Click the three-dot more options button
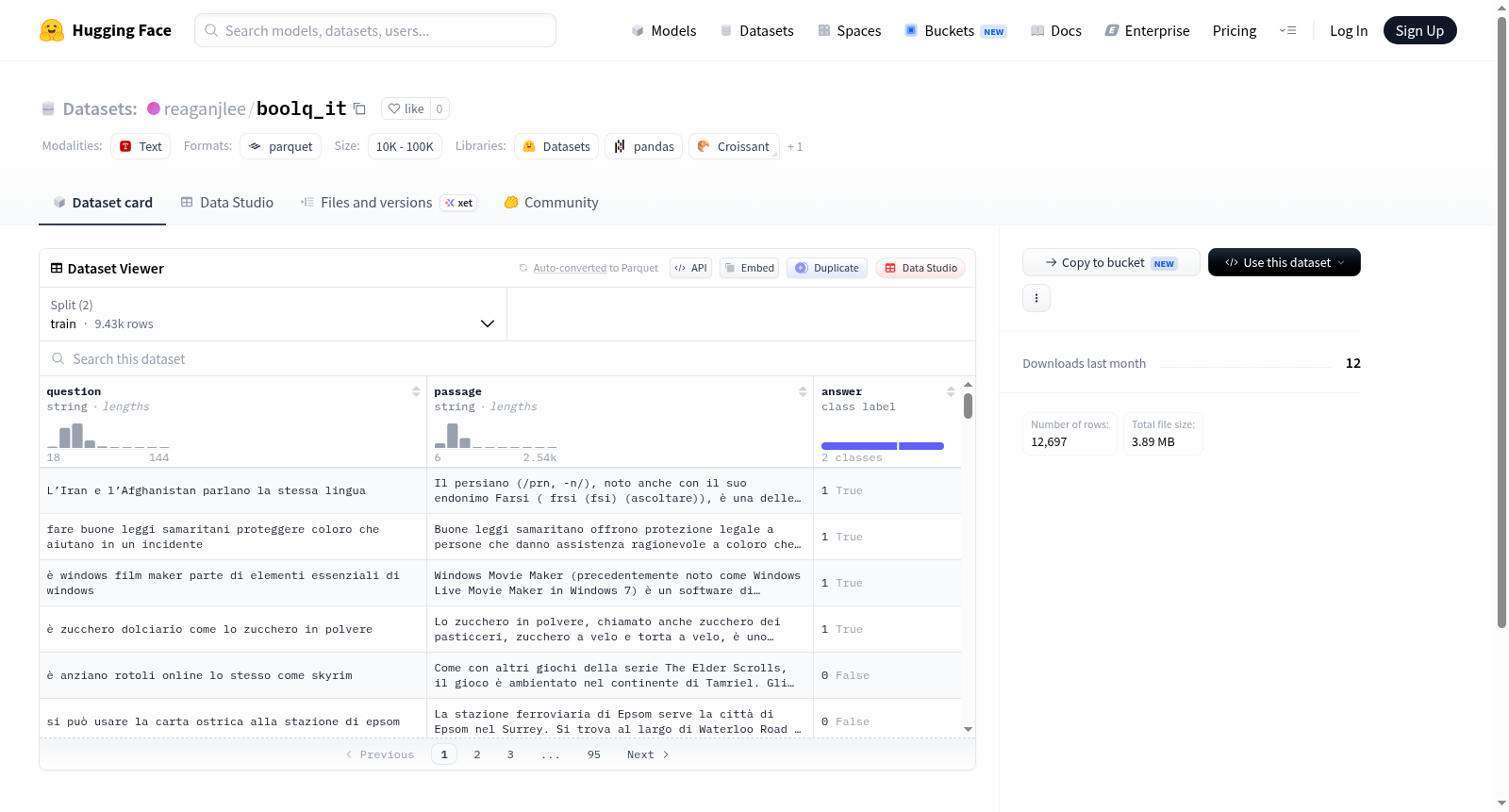The image size is (1509, 812). (x=1036, y=298)
